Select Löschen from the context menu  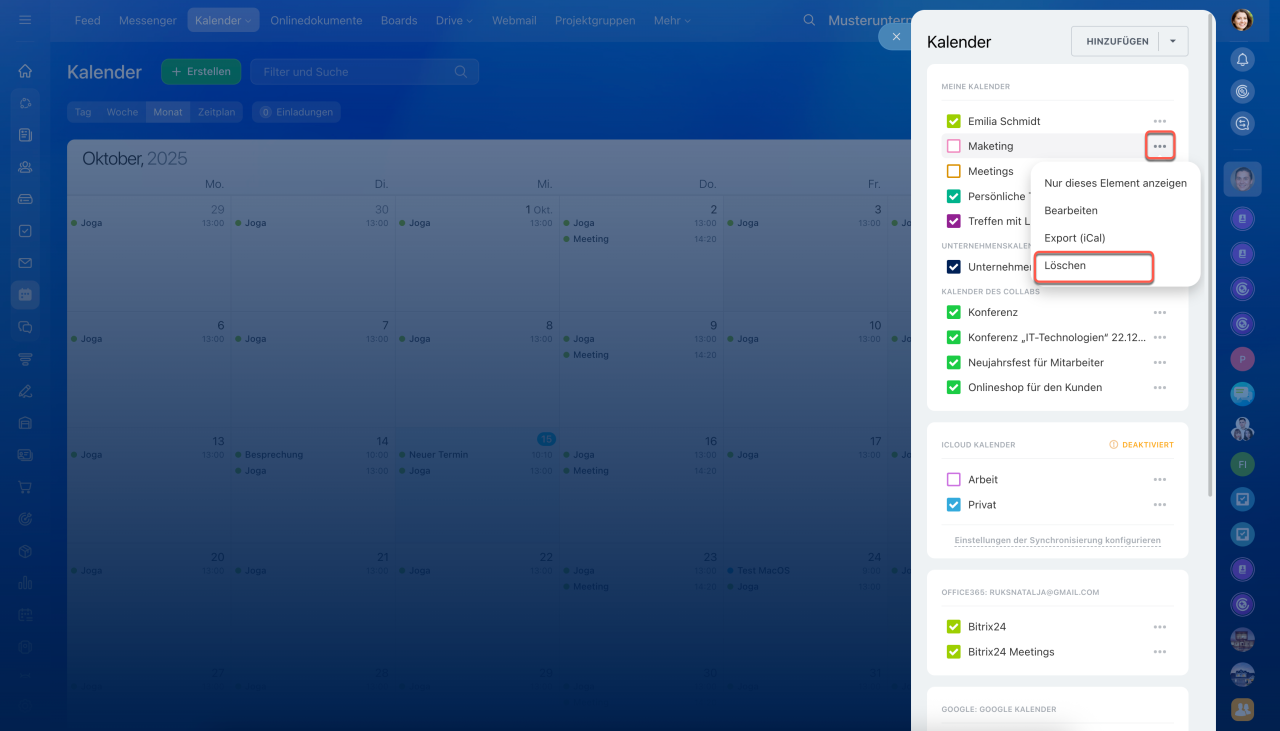point(1093,266)
